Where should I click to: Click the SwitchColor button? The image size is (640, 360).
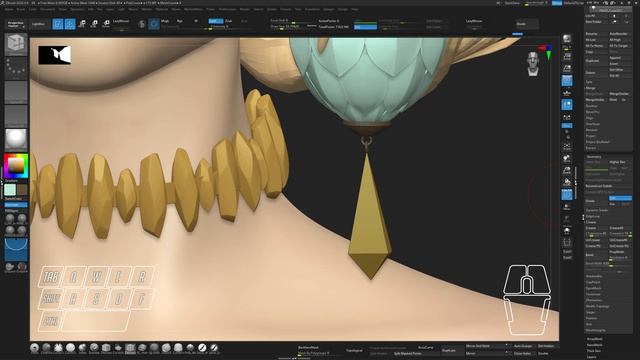tap(13, 199)
